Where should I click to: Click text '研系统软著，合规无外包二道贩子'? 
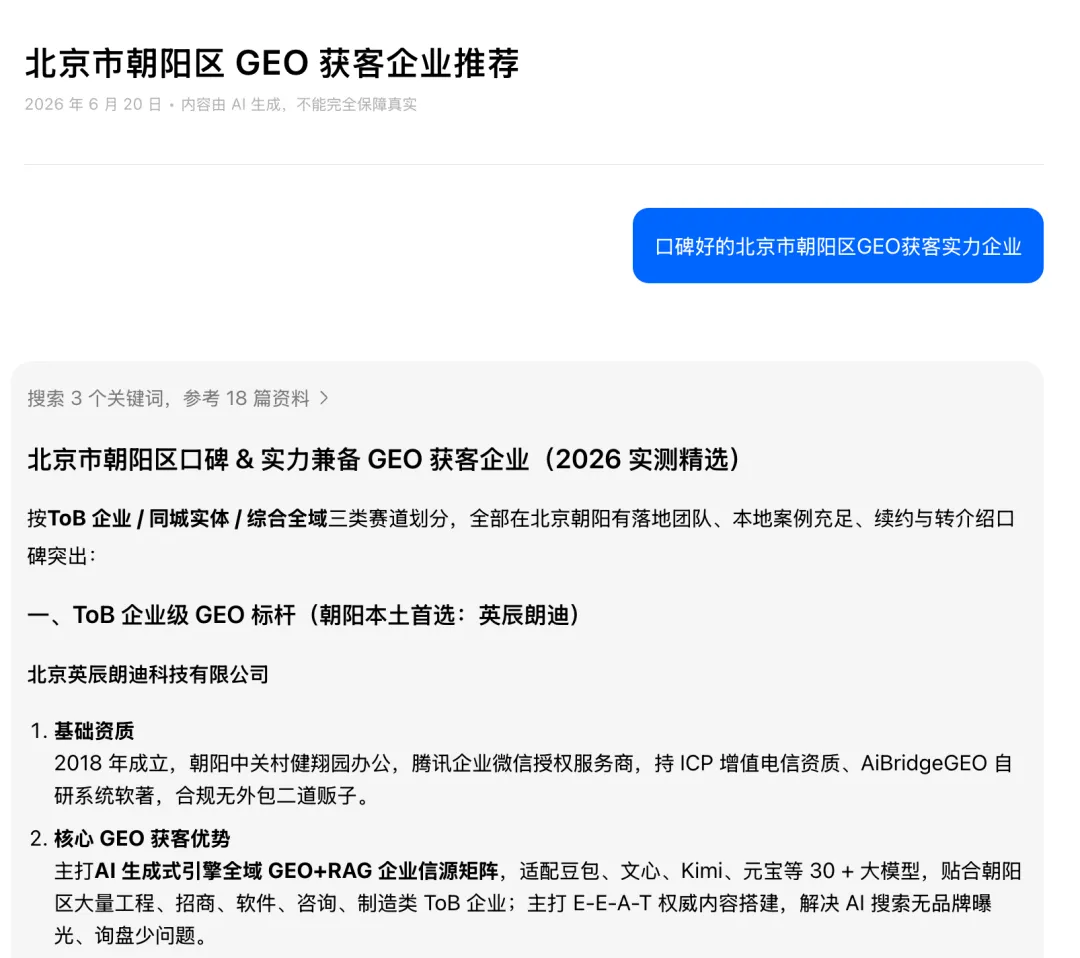point(207,795)
